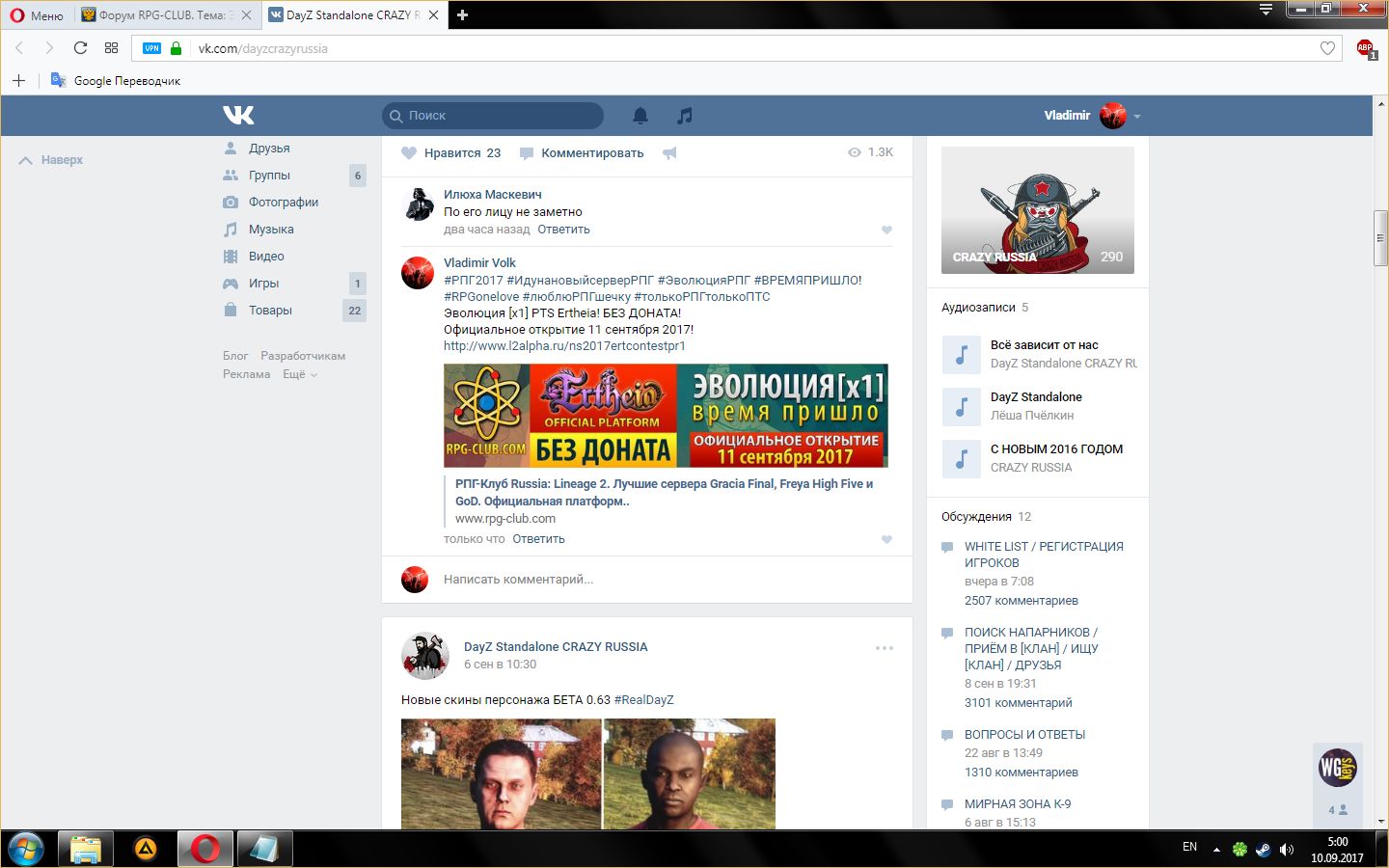
Task: Open the l2alpha.ru link in the comment
Action: (564, 346)
